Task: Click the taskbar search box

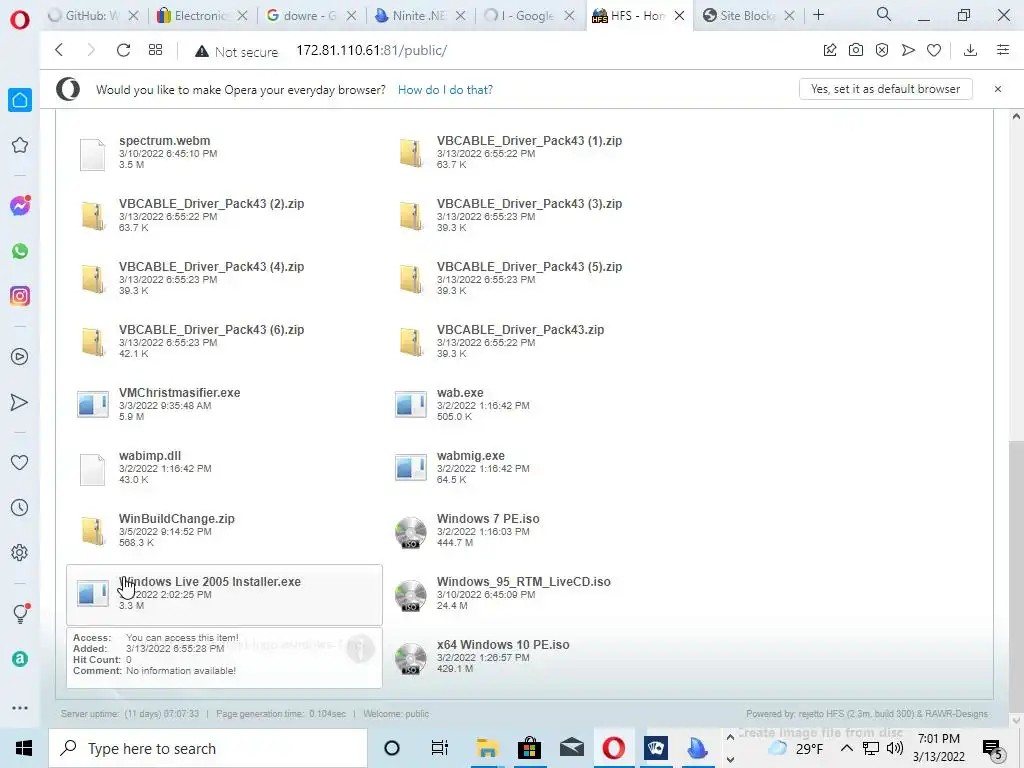Action: pos(208,748)
